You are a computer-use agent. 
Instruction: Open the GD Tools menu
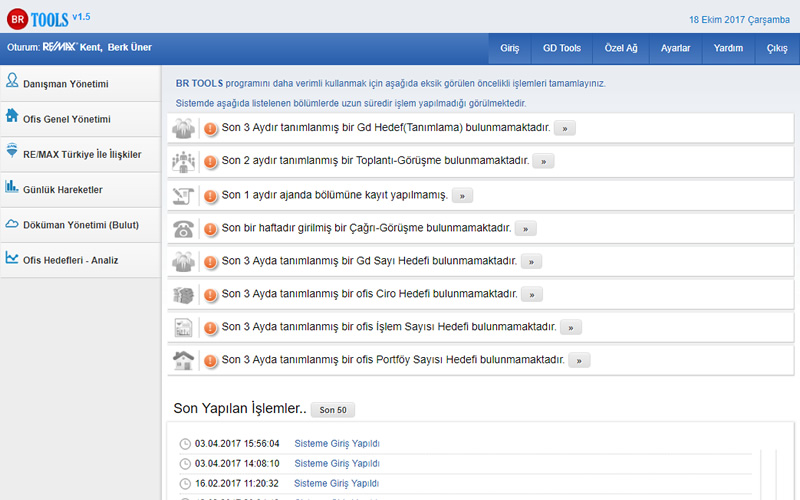pos(561,48)
